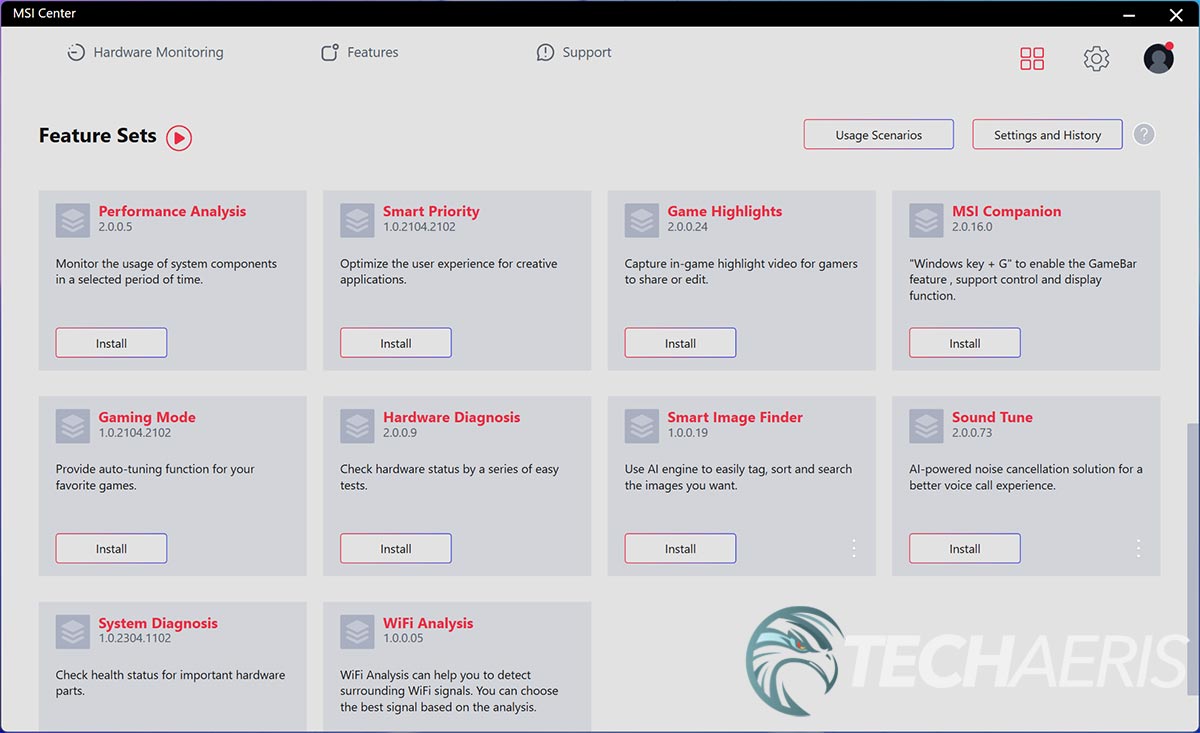Install Smart Image Finder
Viewport: 1200px width, 733px height.
(680, 549)
